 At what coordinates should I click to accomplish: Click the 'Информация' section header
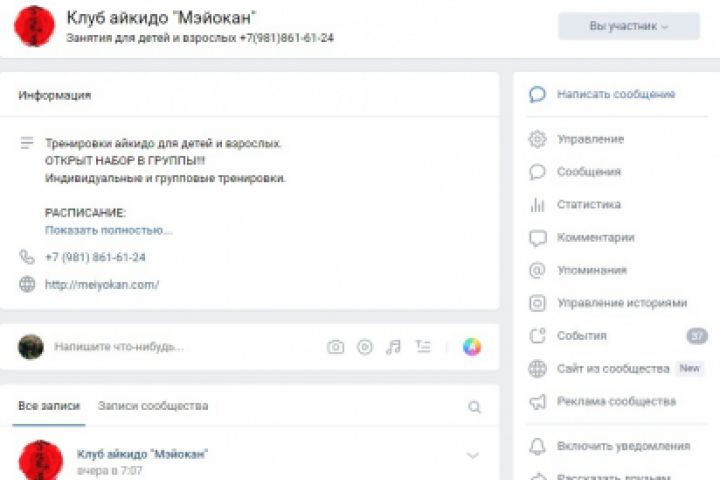[55, 95]
